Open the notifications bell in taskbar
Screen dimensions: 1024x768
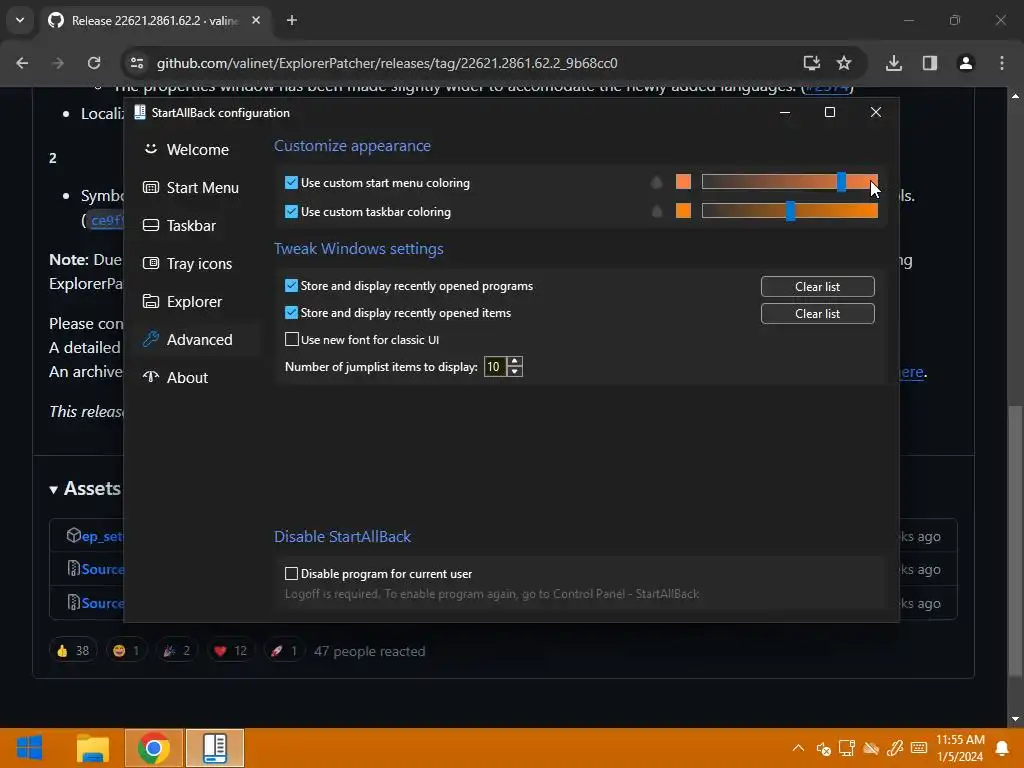(1001, 748)
